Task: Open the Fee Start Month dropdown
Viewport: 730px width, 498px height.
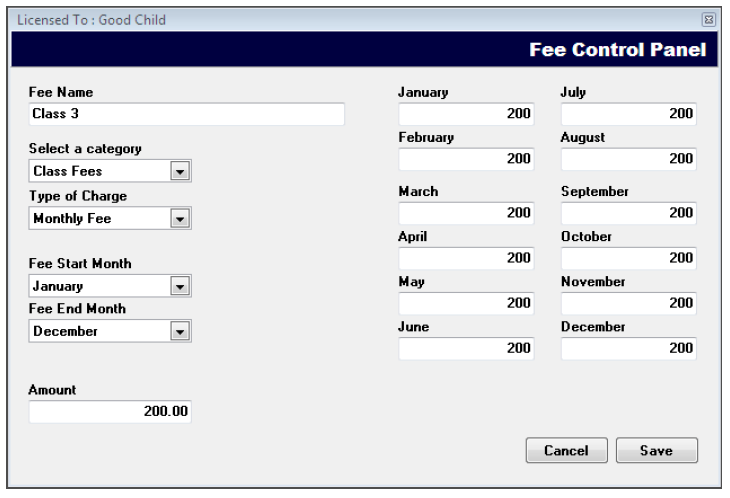Action: pos(181,286)
